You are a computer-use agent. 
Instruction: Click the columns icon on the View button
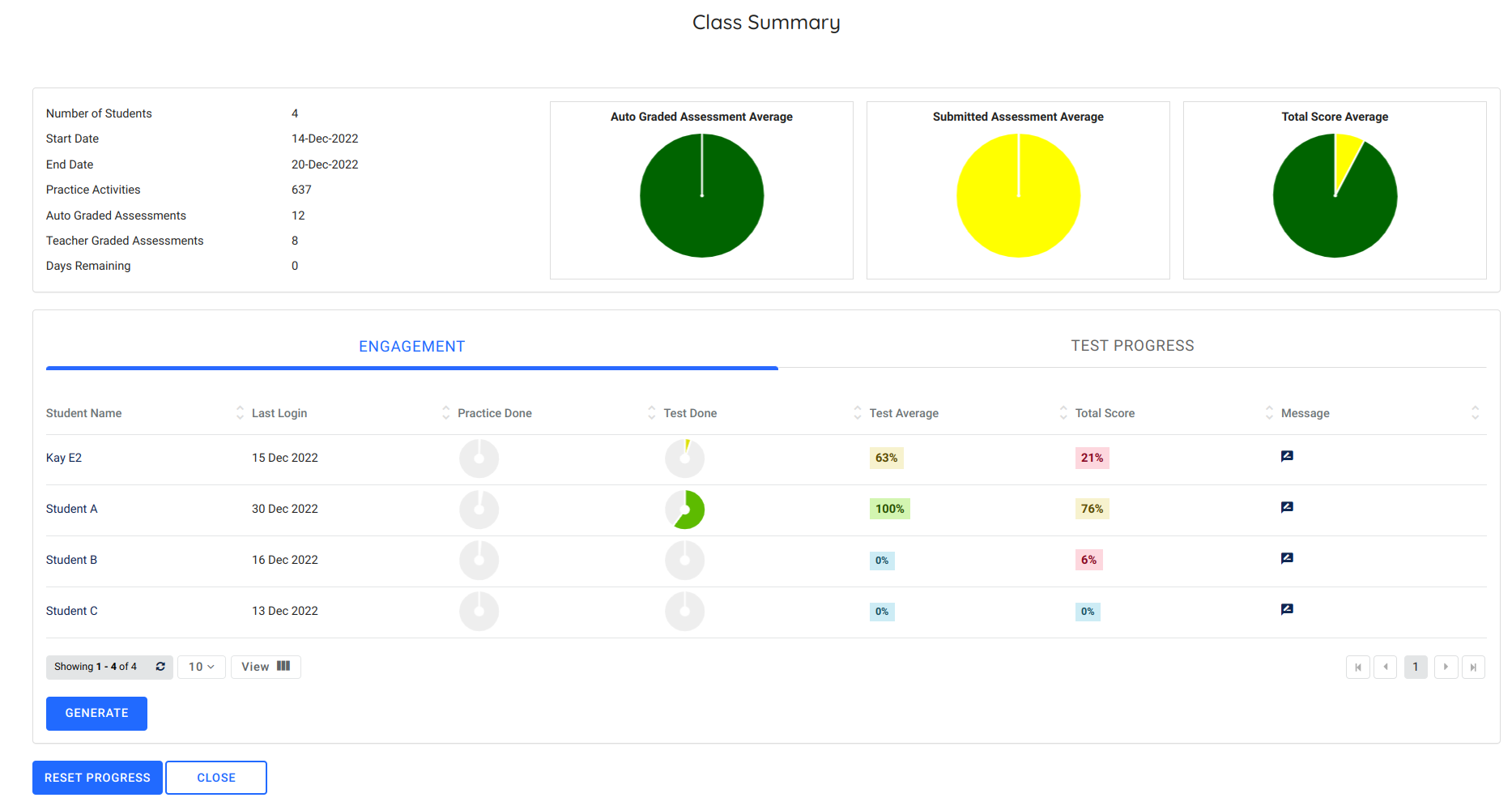282,666
